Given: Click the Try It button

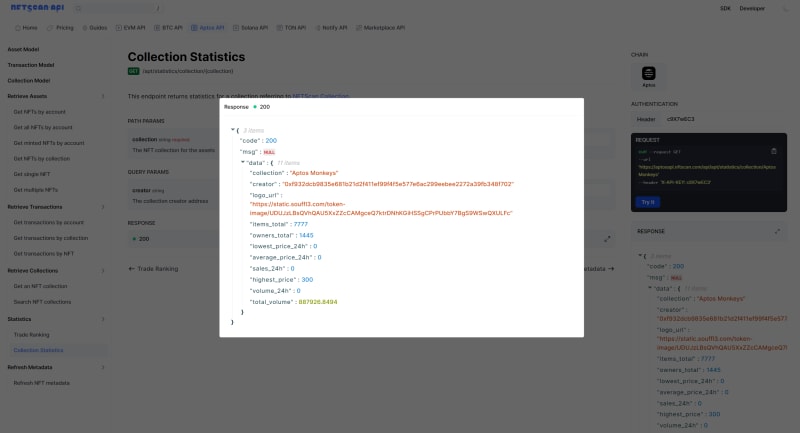Looking at the screenshot, I should 648,202.
